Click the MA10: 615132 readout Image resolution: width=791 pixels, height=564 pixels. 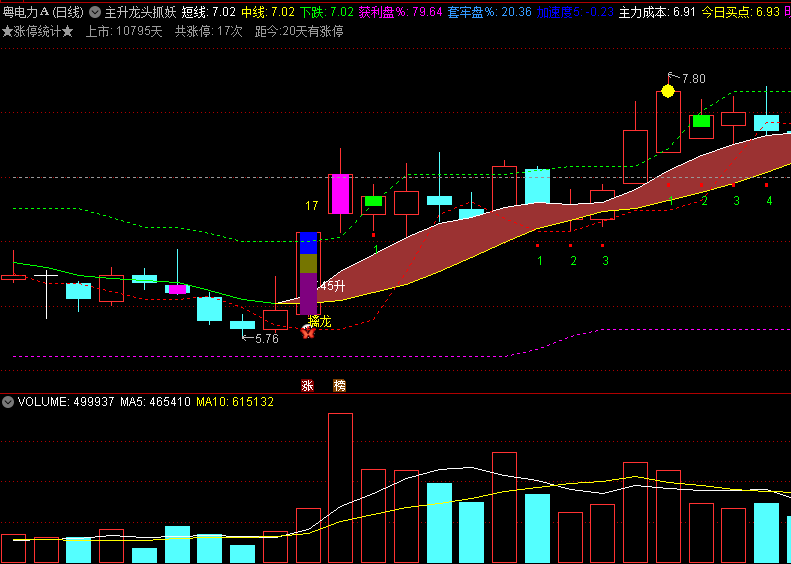(235, 402)
